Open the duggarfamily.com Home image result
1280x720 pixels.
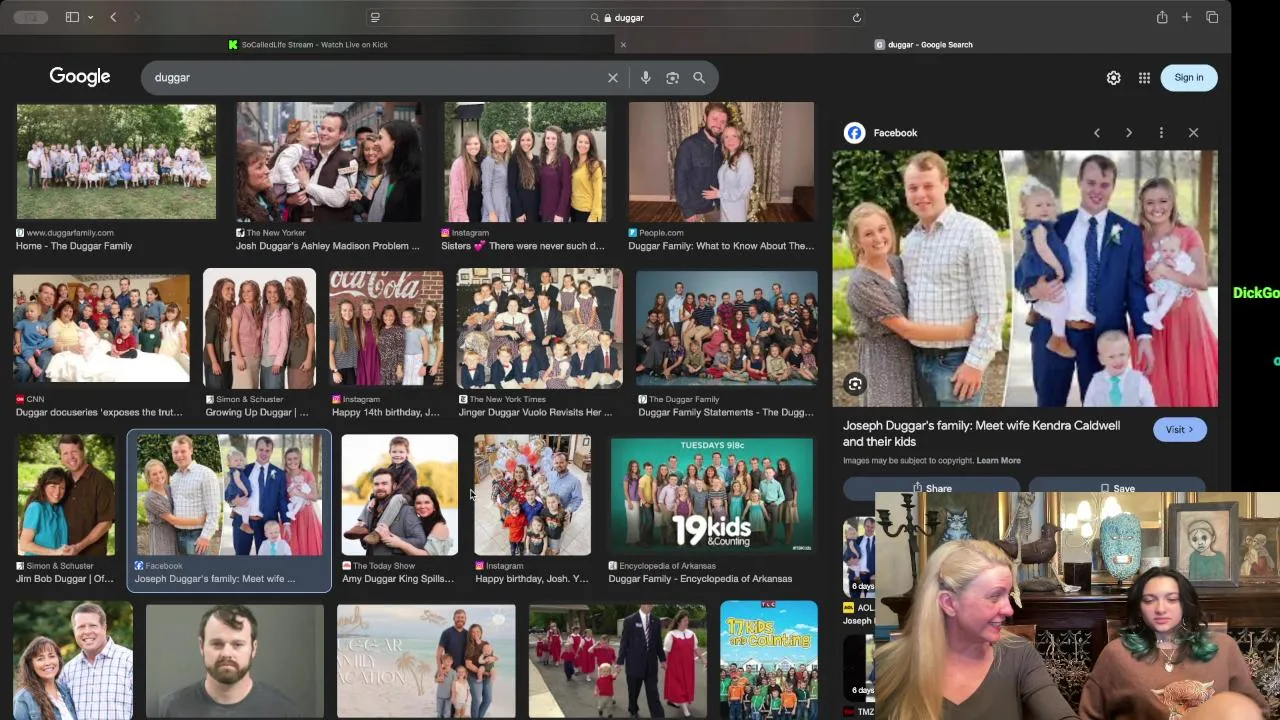[x=116, y=162]
